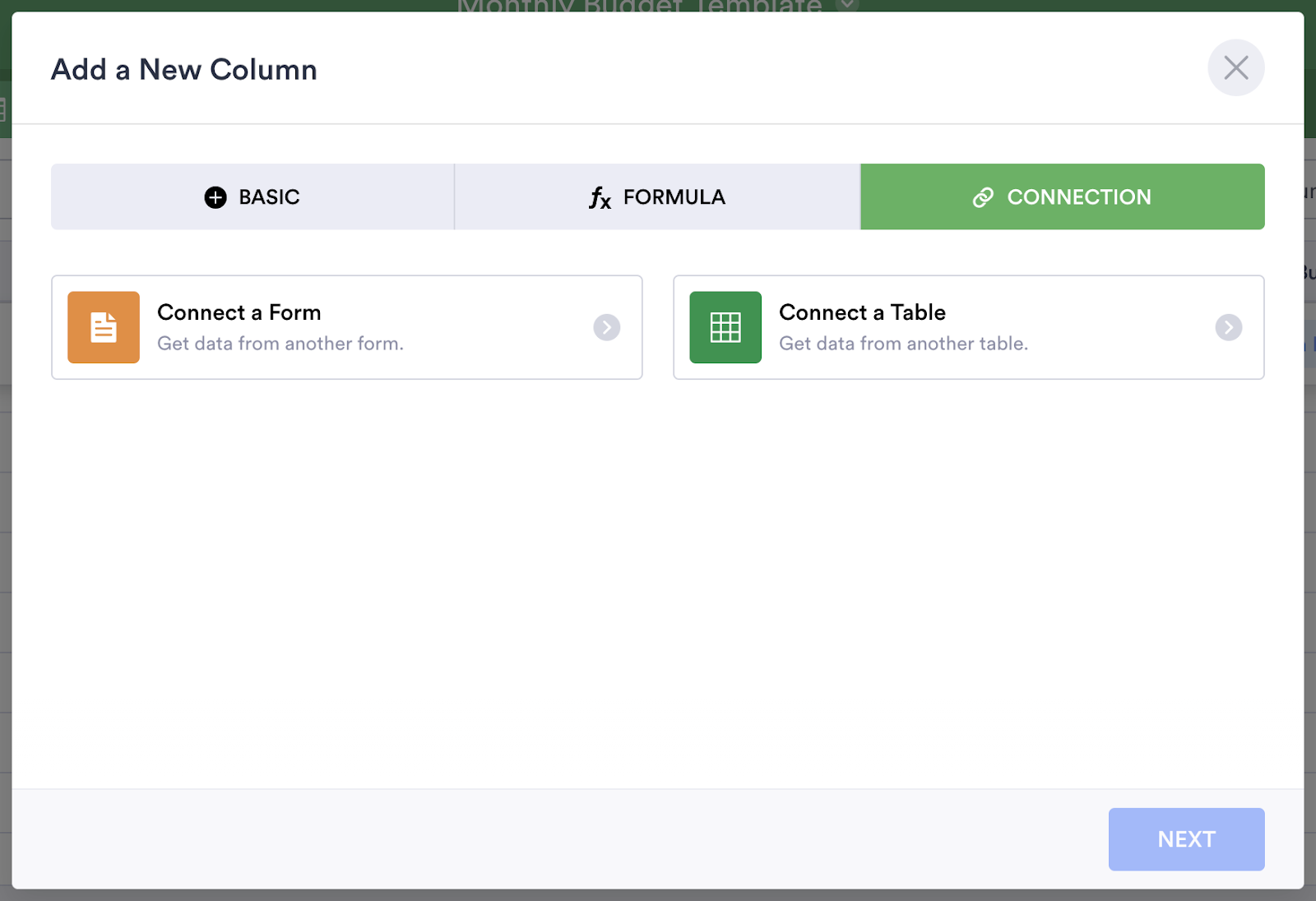
Task: Choose the Connect a Table title
Action: 862,312
